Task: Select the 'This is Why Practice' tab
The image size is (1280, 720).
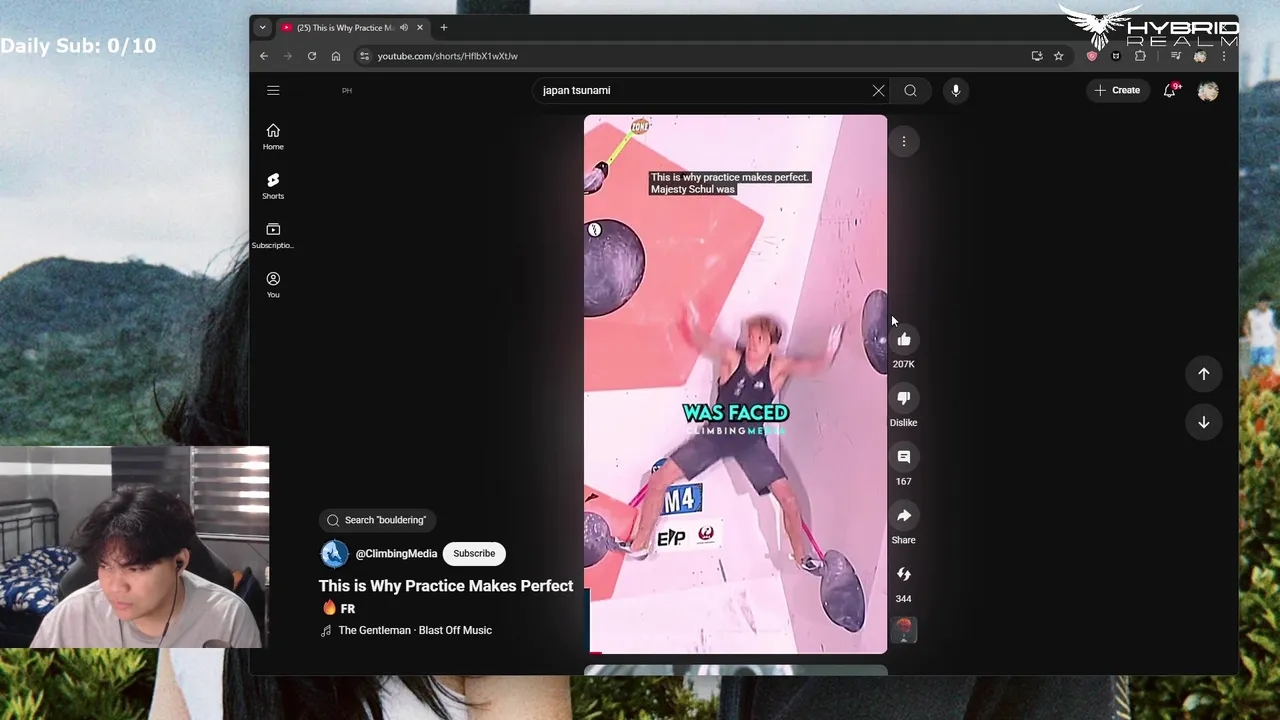Action: tap(345, 28)
